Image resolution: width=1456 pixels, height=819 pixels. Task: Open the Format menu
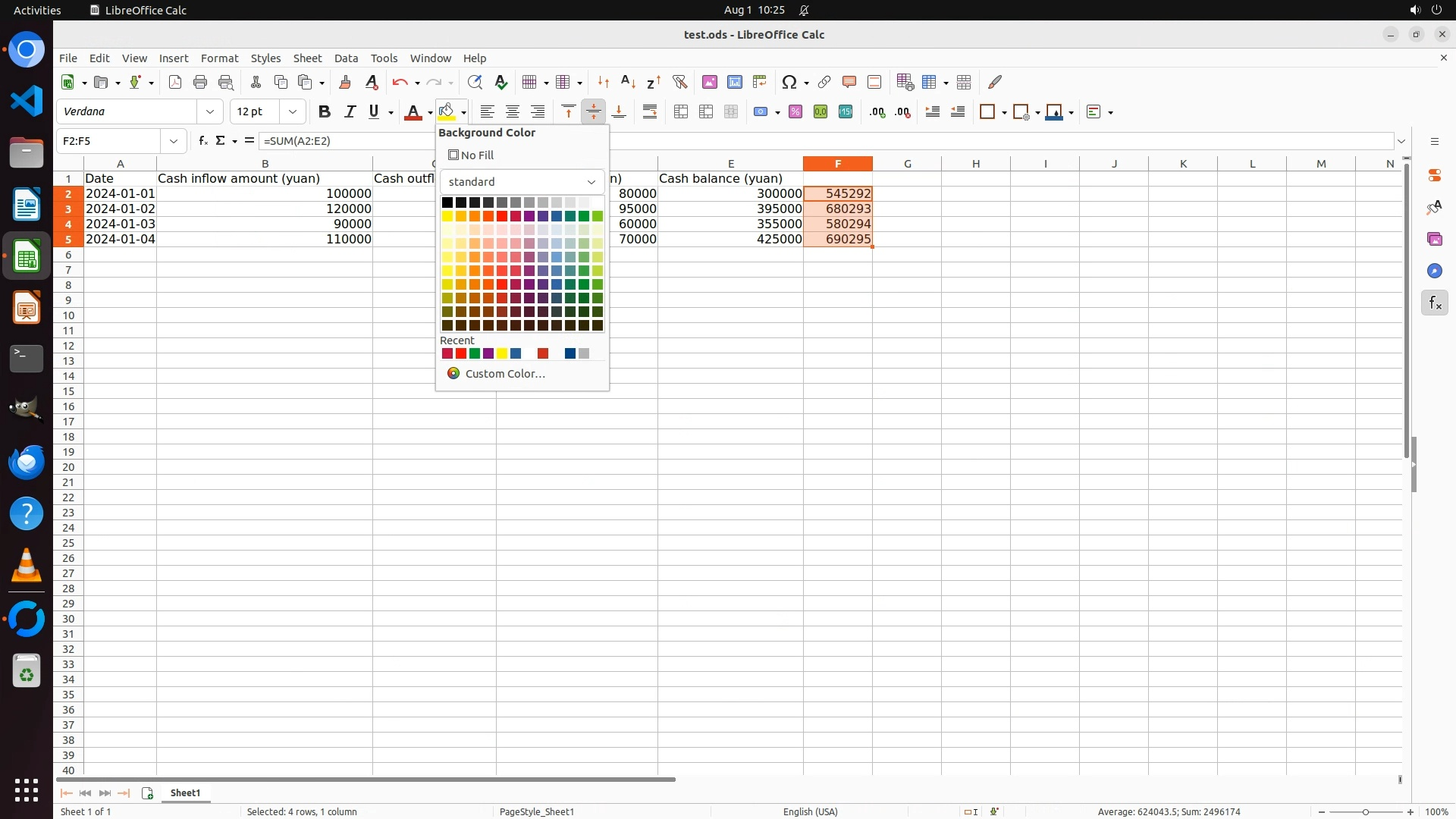pyautogui.click(x=219, y=58)
